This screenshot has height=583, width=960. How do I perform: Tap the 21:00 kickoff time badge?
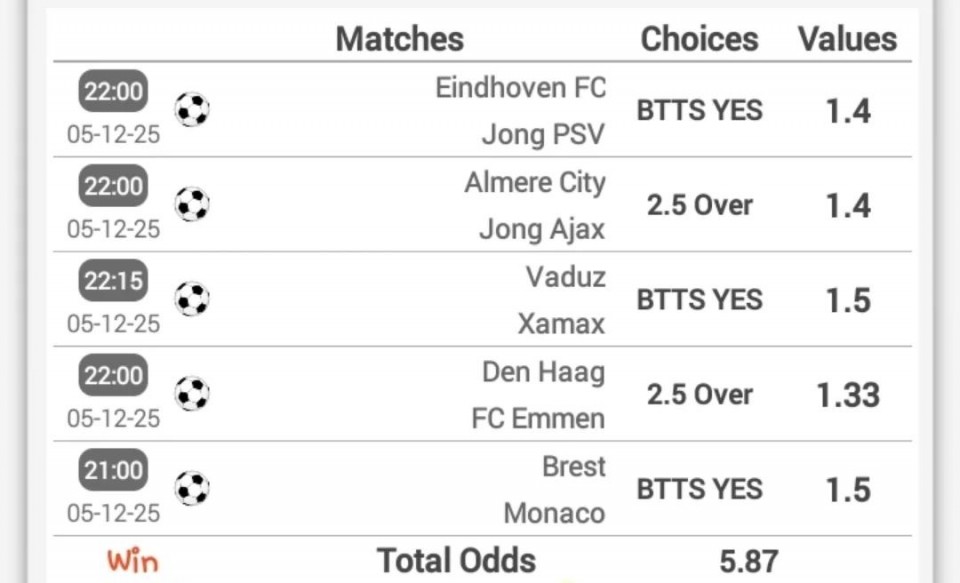pyautogui.click(x=113, y=470)
